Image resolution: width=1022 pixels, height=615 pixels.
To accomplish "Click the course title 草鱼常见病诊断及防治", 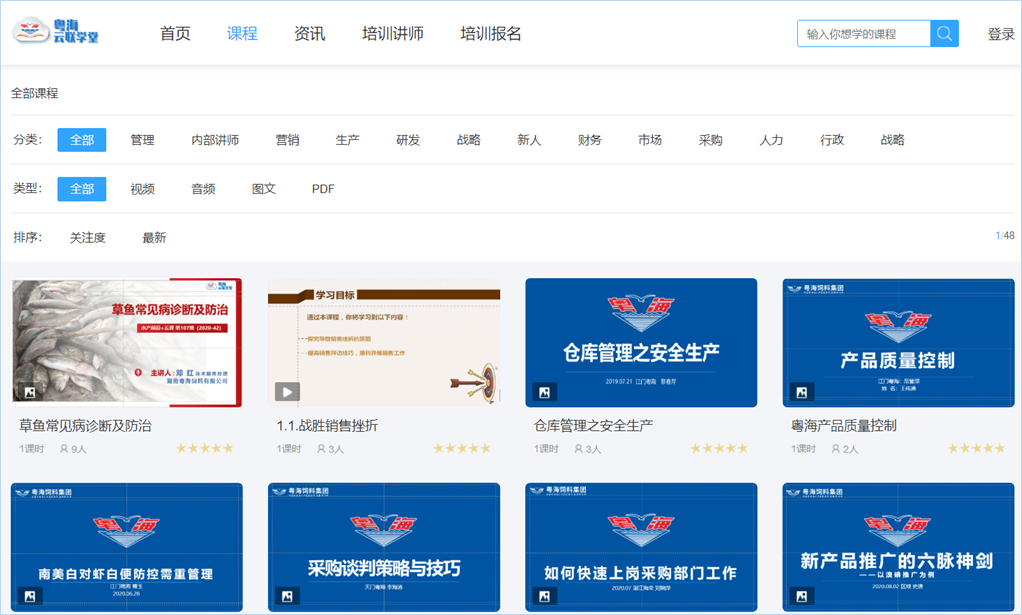I will coord(85,426).
